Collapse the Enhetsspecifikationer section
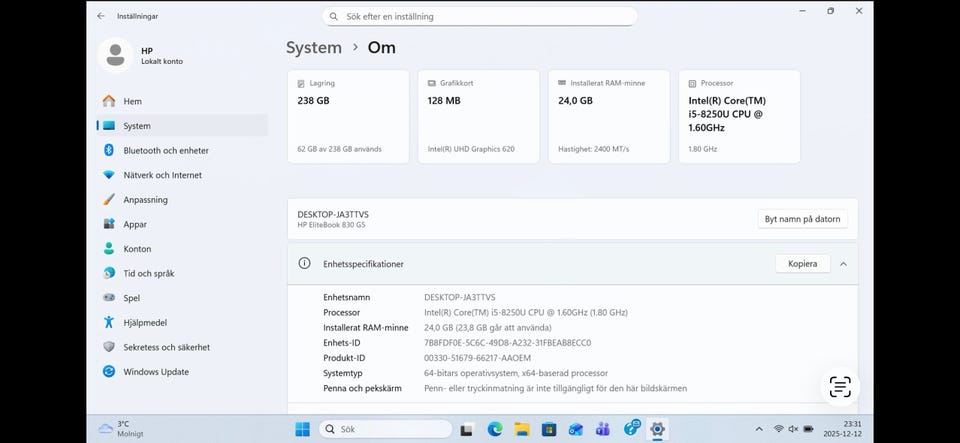 (843, 264)
